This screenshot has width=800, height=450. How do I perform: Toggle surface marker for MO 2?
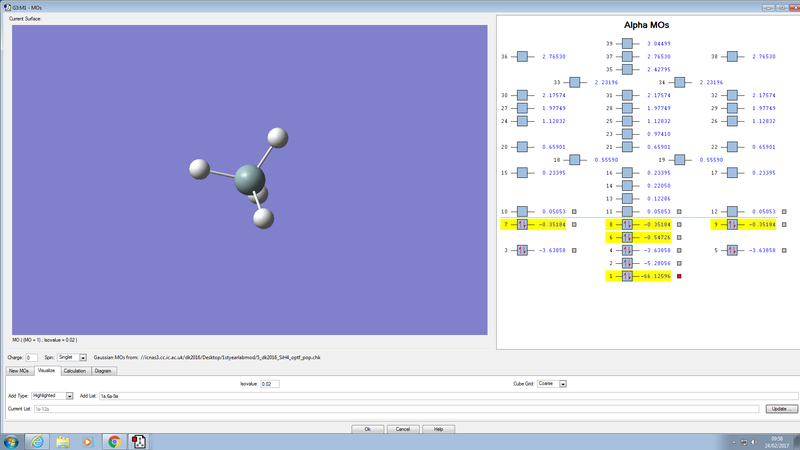[x=679, y=263]
